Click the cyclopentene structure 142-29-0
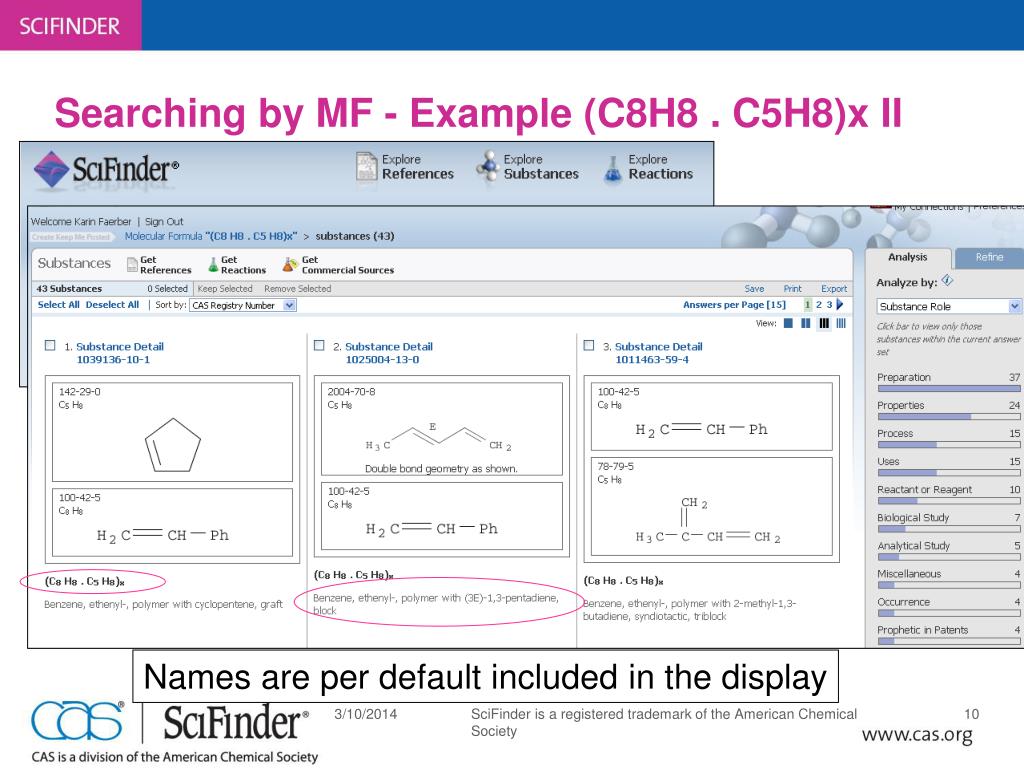The width and height of the screenshot is (1024, 768). point(172,432)
